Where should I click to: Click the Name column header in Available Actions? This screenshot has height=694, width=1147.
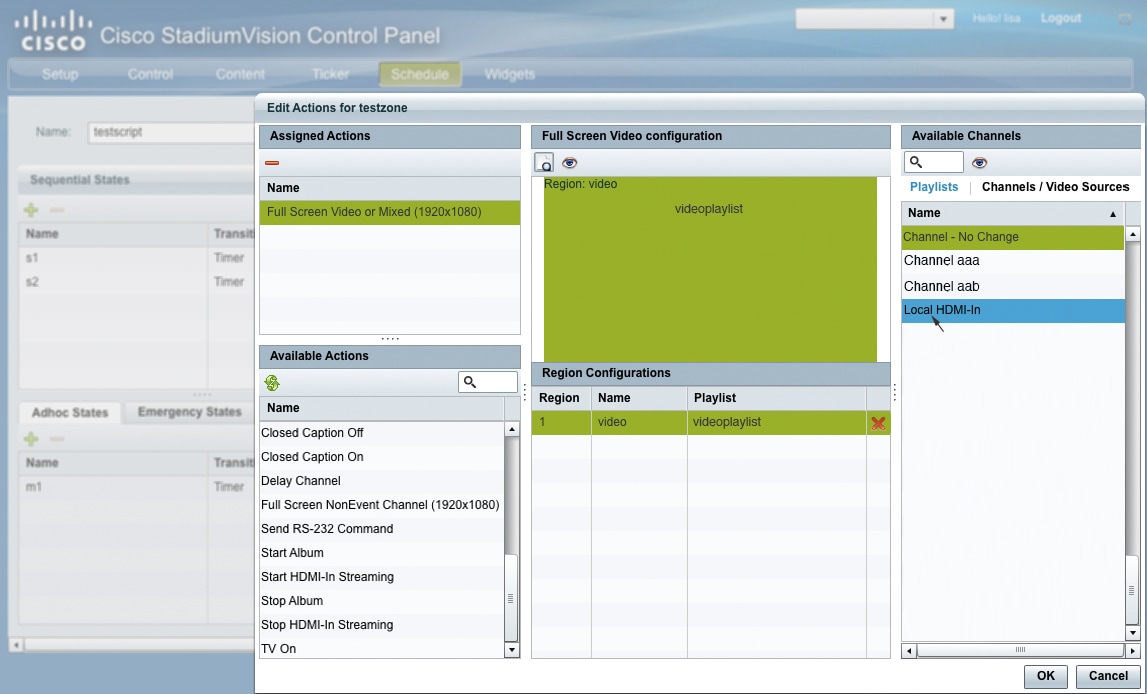(382, 408)
